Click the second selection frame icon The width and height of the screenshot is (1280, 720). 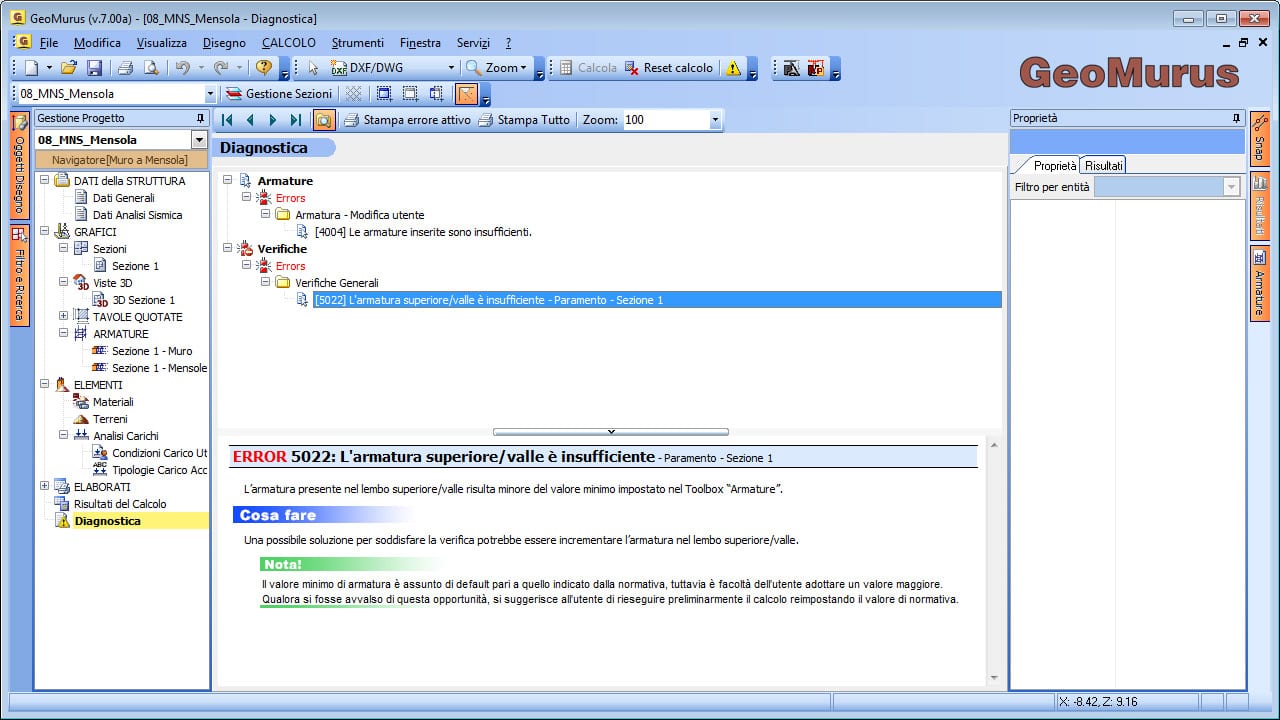click(x=410, y=94)
